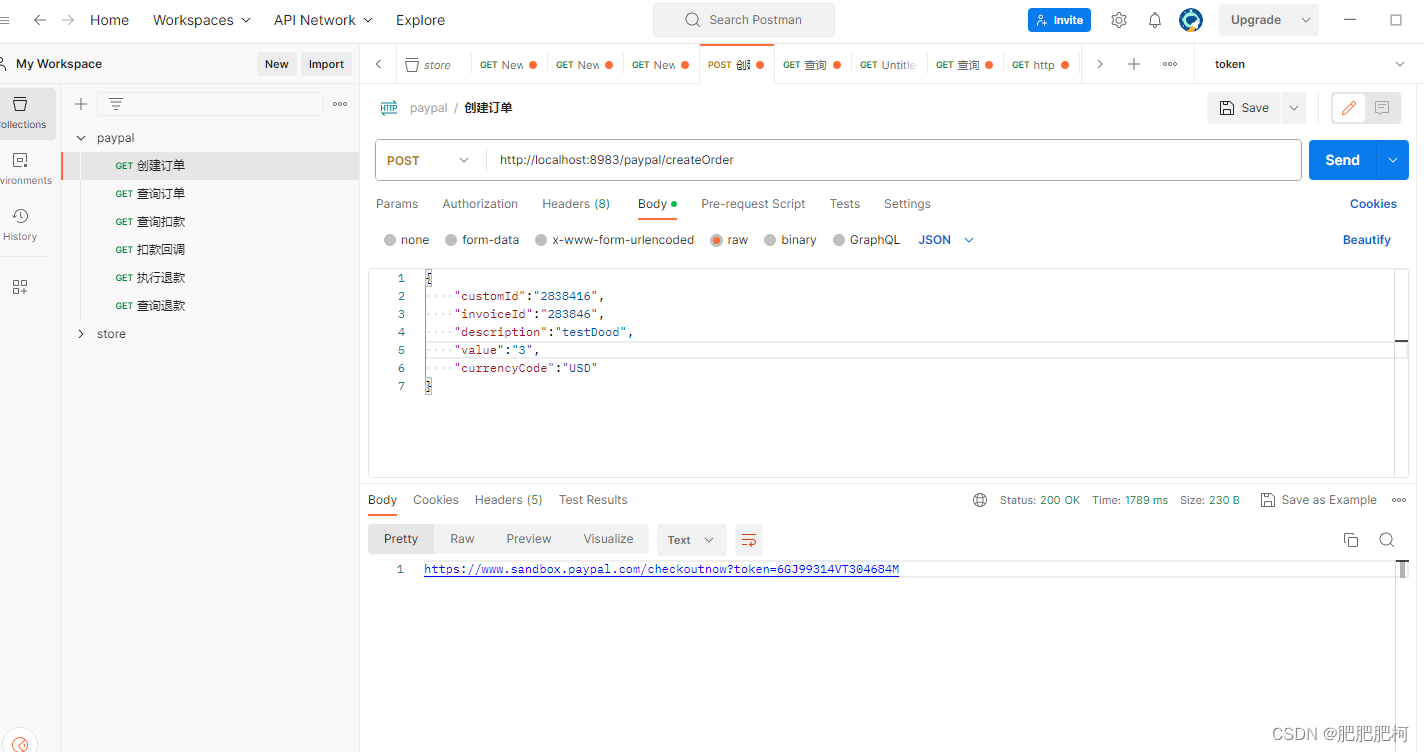Click the Save button
The height and width of the screenshot is (752, 1424).
coord(1244,108)
